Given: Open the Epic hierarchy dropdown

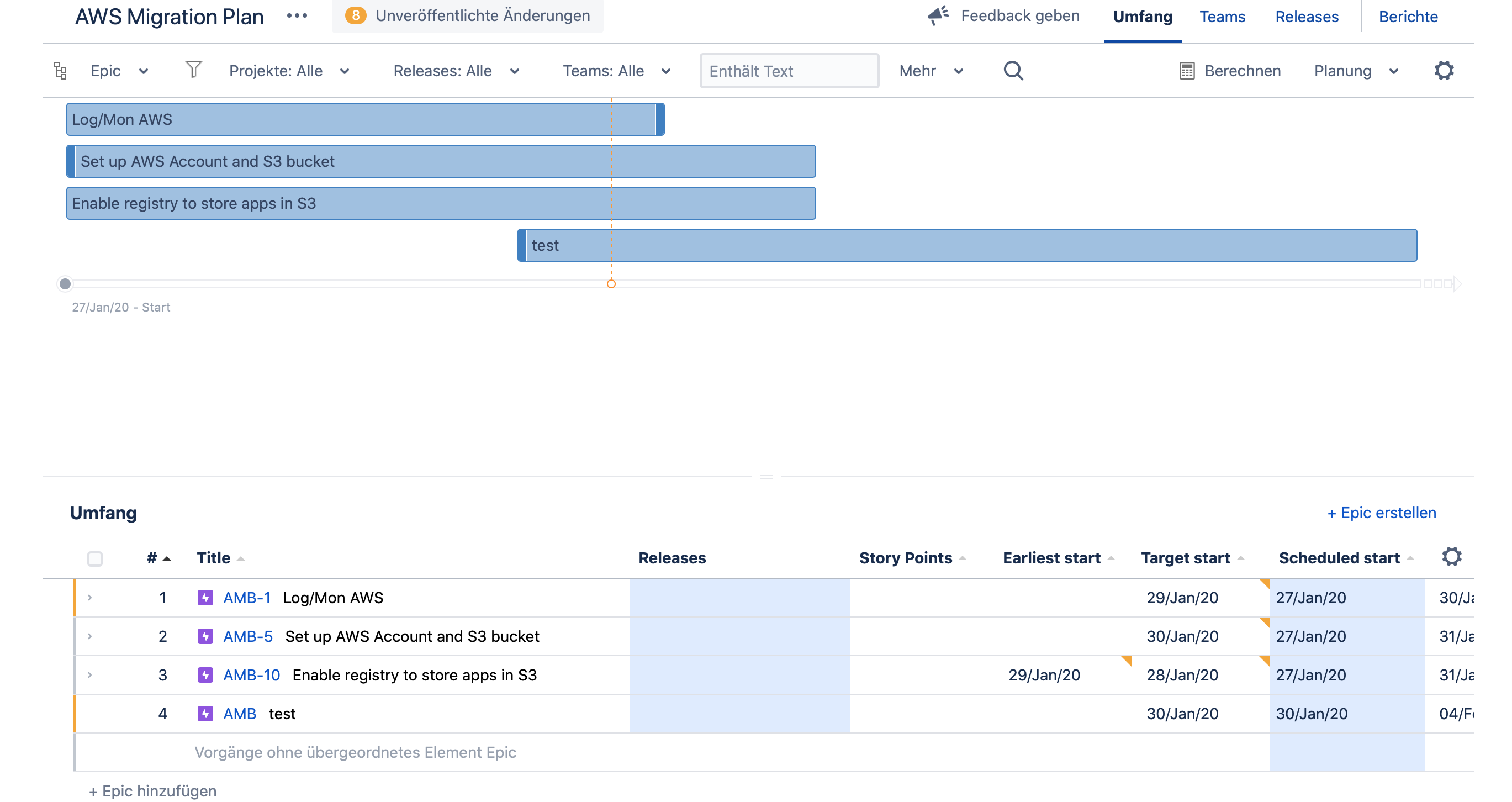Looking at the screenshot, I should [120, 71].
